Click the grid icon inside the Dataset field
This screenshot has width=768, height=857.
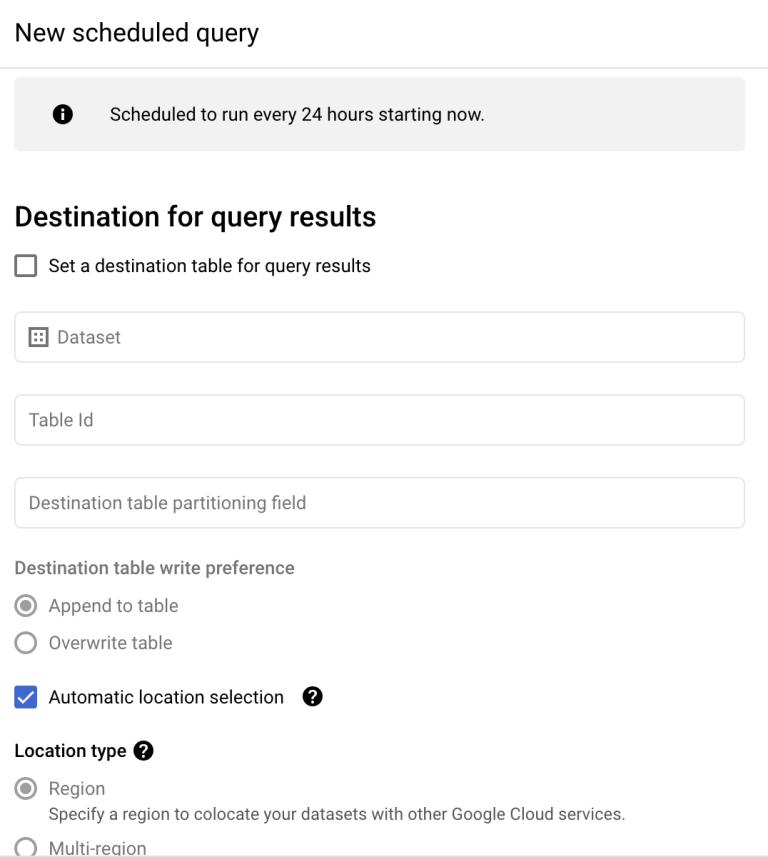click(x=39, y=338)
